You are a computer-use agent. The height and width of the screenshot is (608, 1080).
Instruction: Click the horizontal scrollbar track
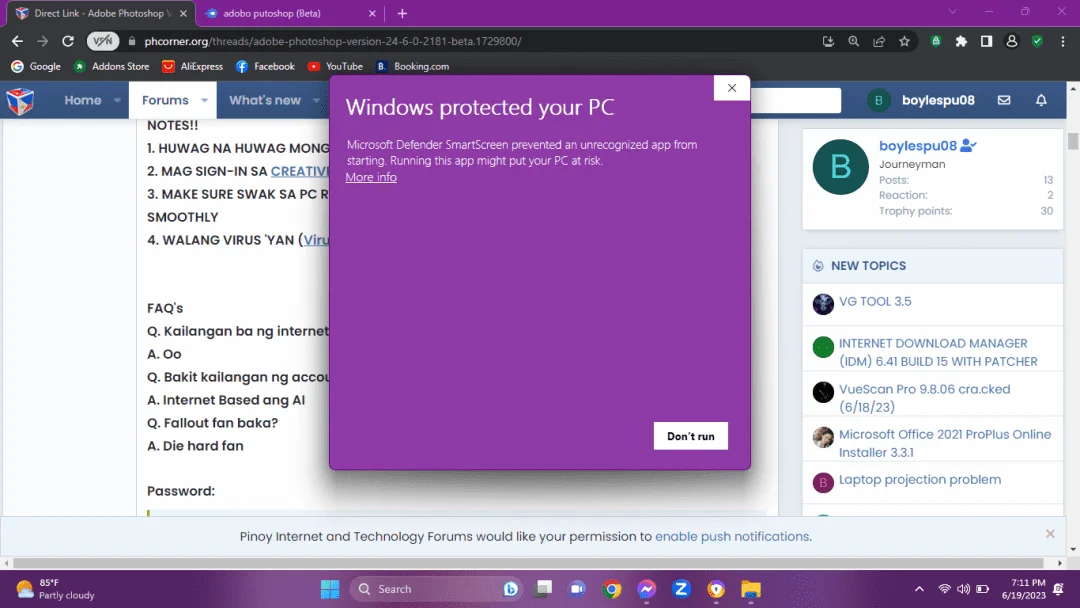click(x=529, y=563)
